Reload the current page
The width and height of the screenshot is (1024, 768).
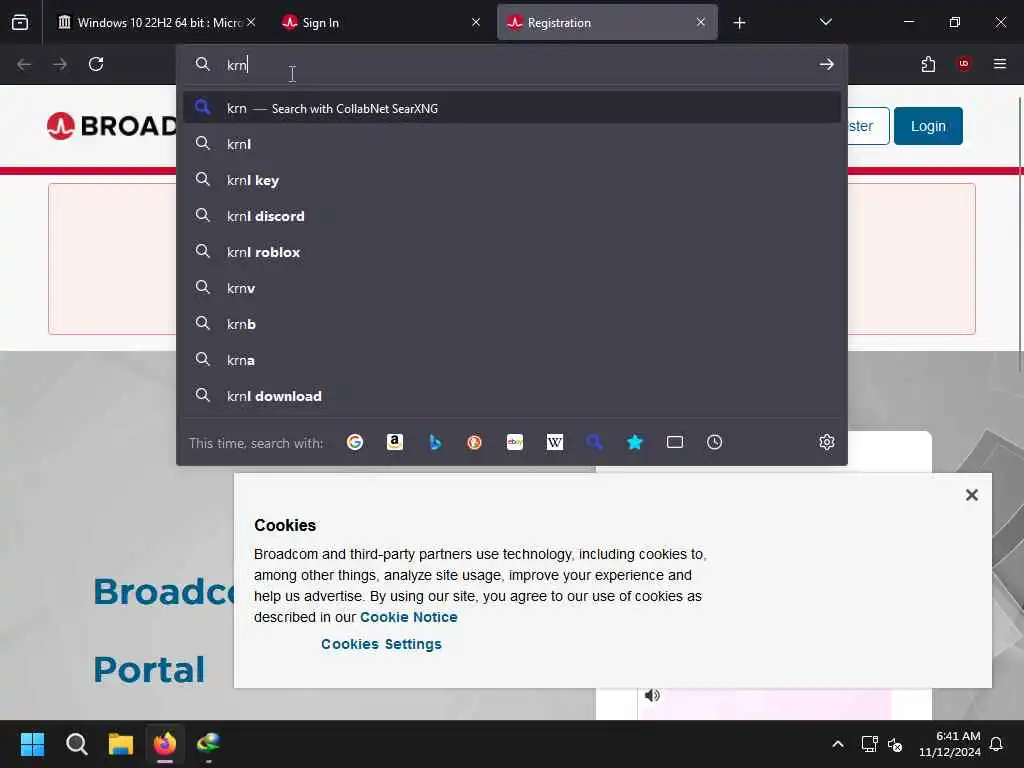[x=96, y=64]
